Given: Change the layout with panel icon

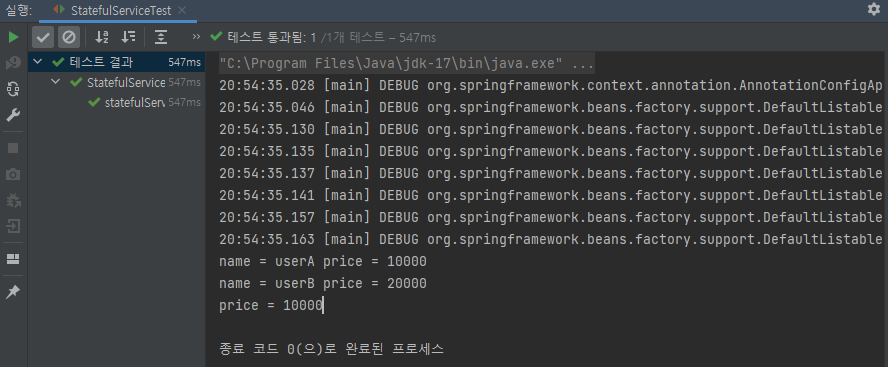Looking at the screenshot, I should click(x=13, y=259).
